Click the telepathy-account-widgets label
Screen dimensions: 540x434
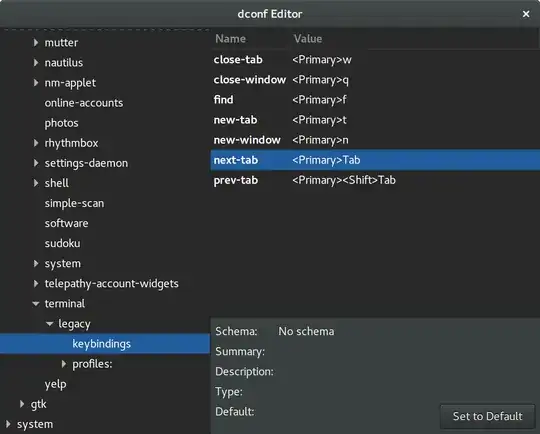click(112, 283)
